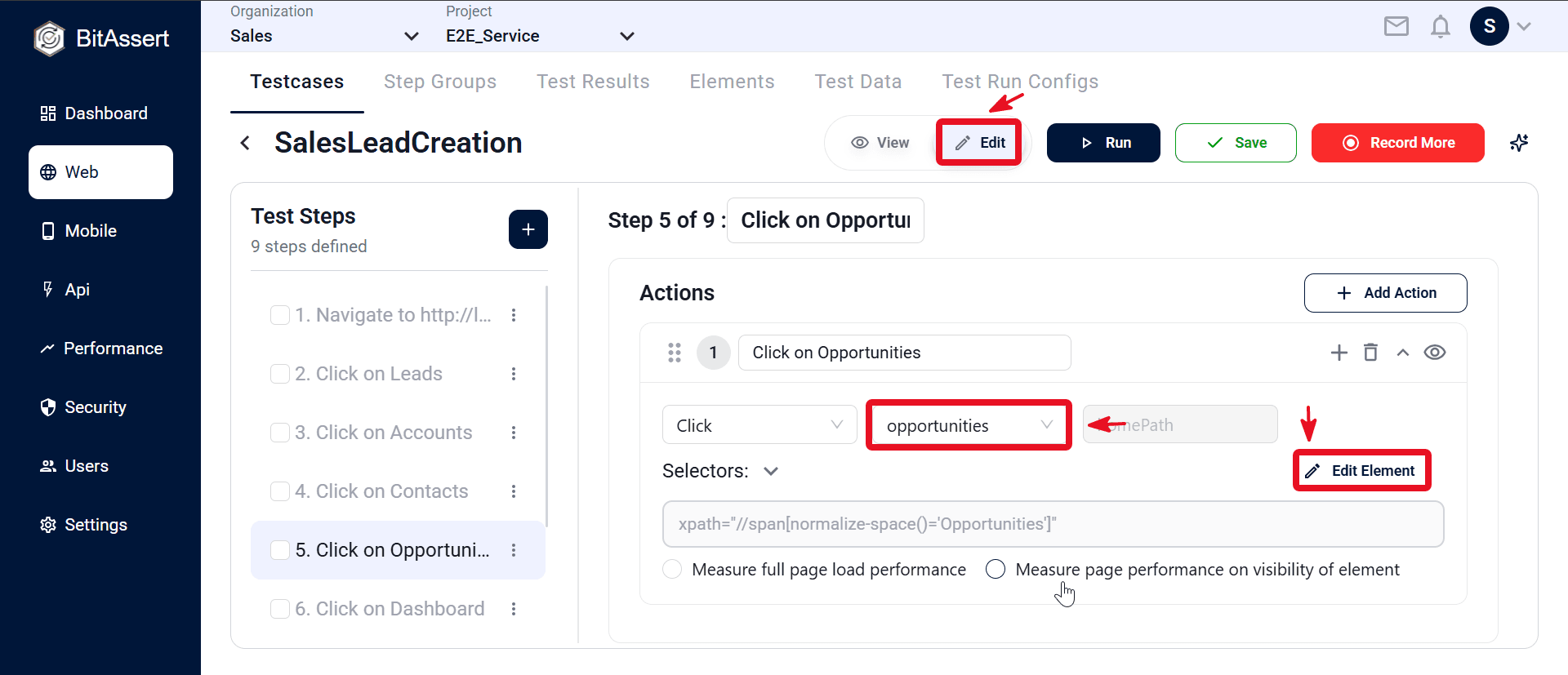Go back using the arrow beside SalesLeadCreation

pyautogui.click(x=245, y=143)
